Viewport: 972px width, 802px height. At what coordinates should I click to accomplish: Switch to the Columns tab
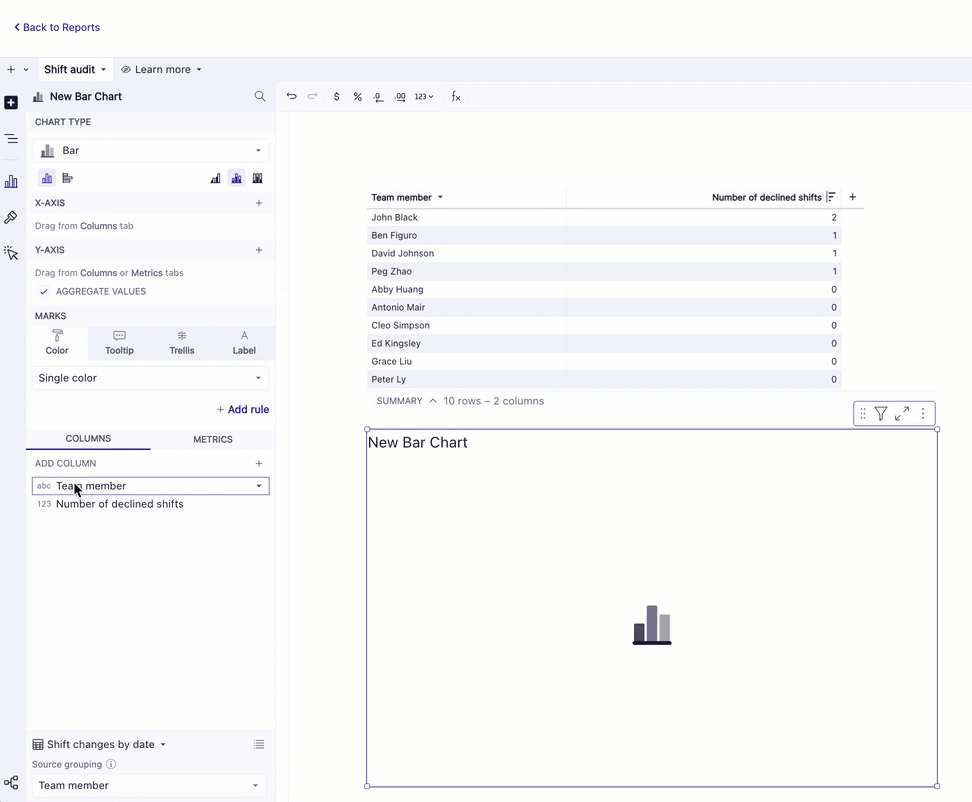[x=88, y=439]
